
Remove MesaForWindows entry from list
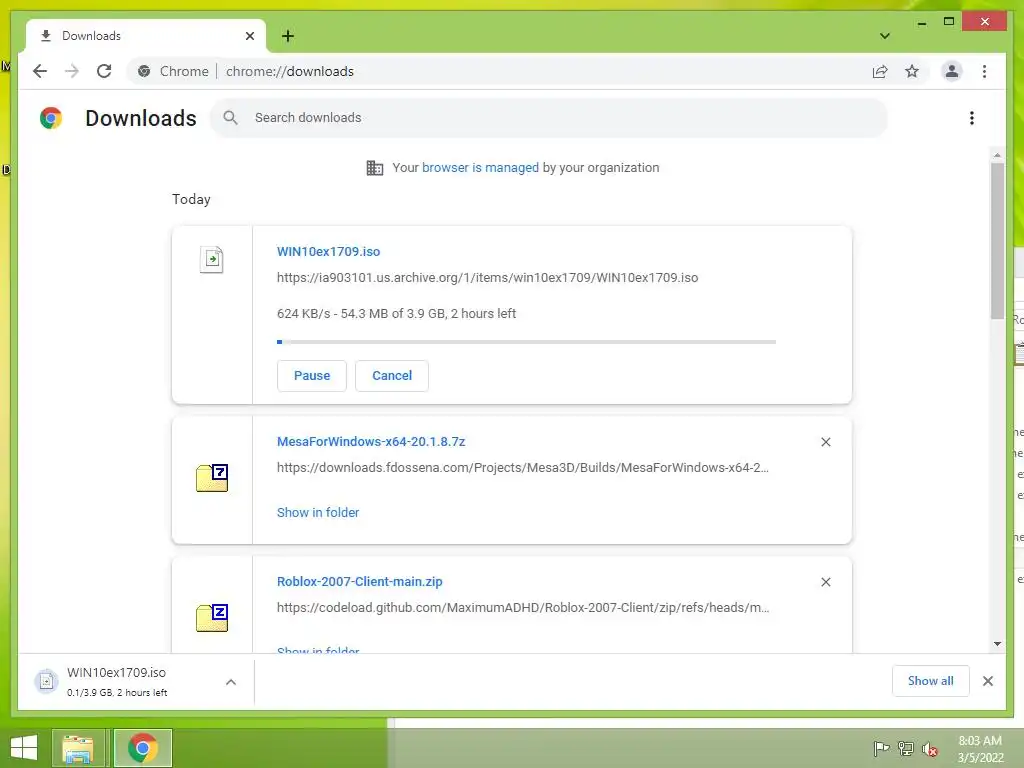coord(825,442)
